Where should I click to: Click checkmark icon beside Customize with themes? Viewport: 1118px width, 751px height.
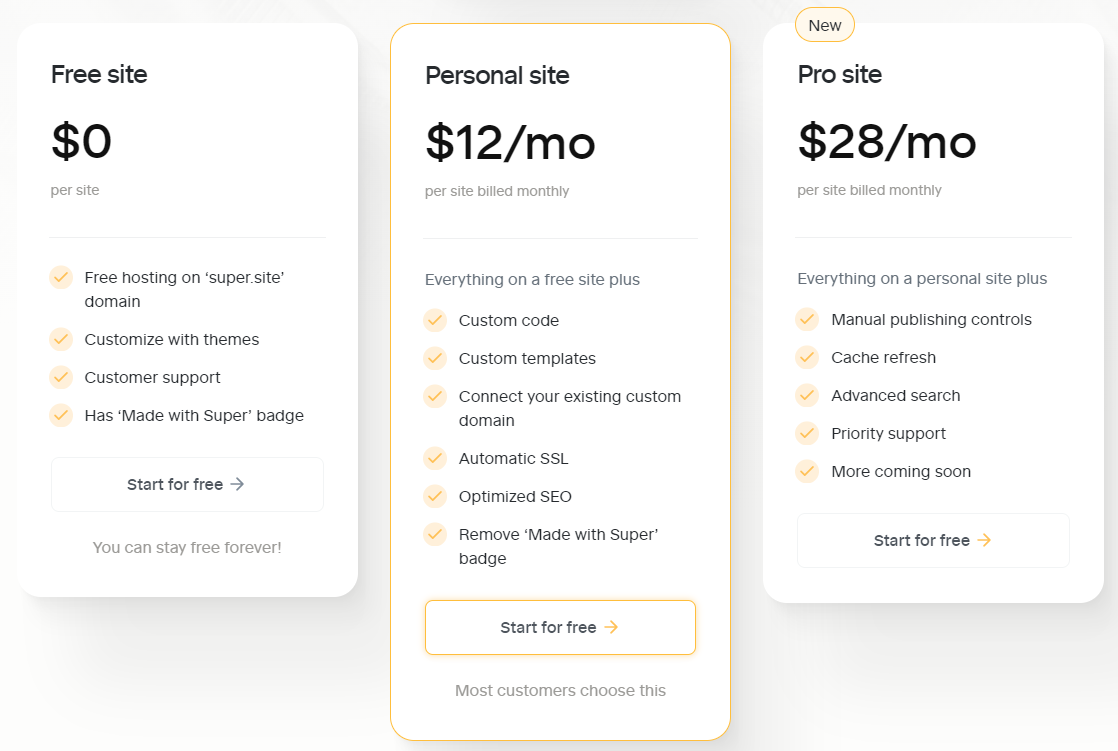61,339
